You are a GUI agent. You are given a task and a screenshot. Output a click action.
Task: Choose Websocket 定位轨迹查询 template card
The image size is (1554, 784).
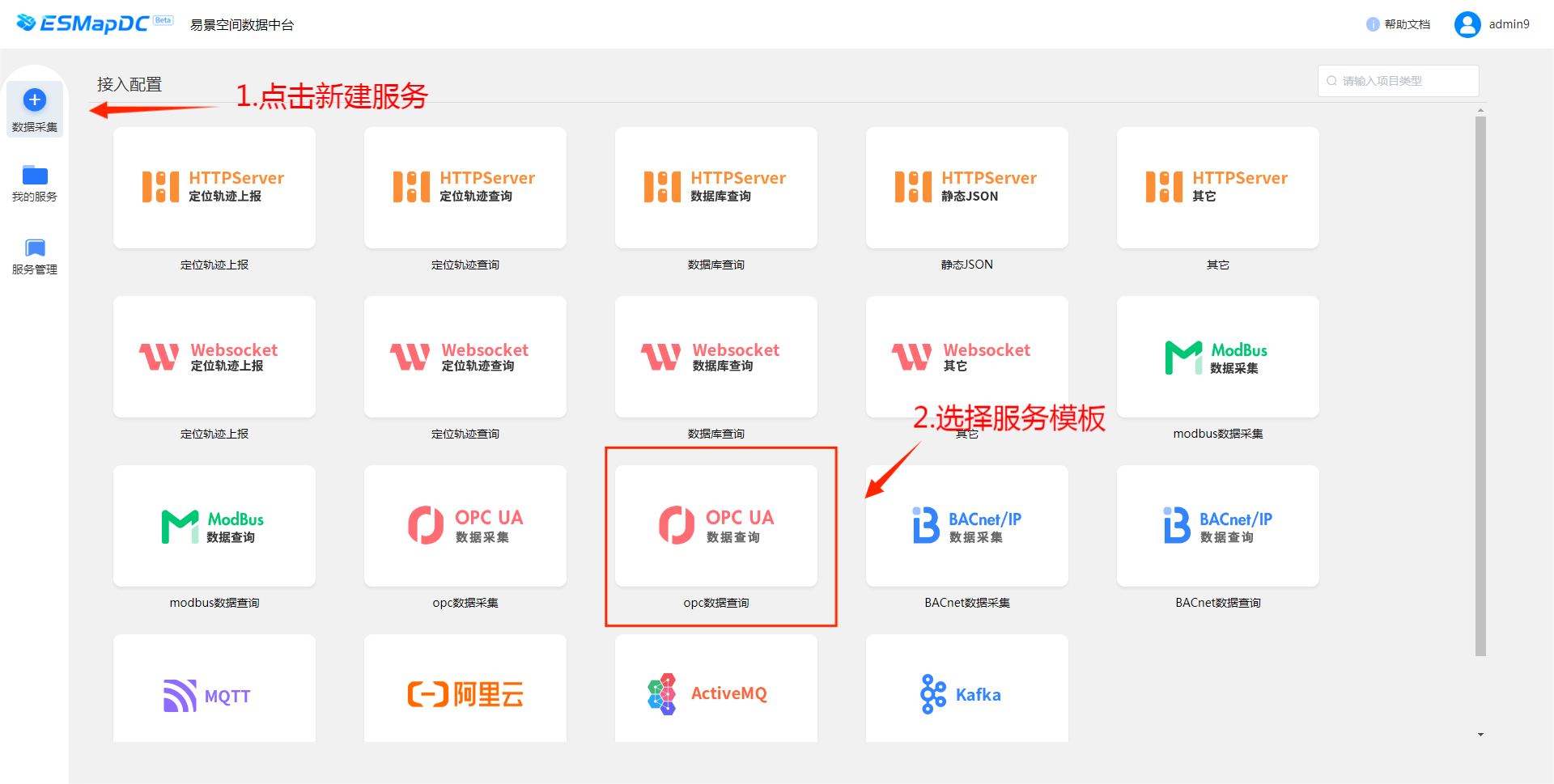(x=465, y=357)
